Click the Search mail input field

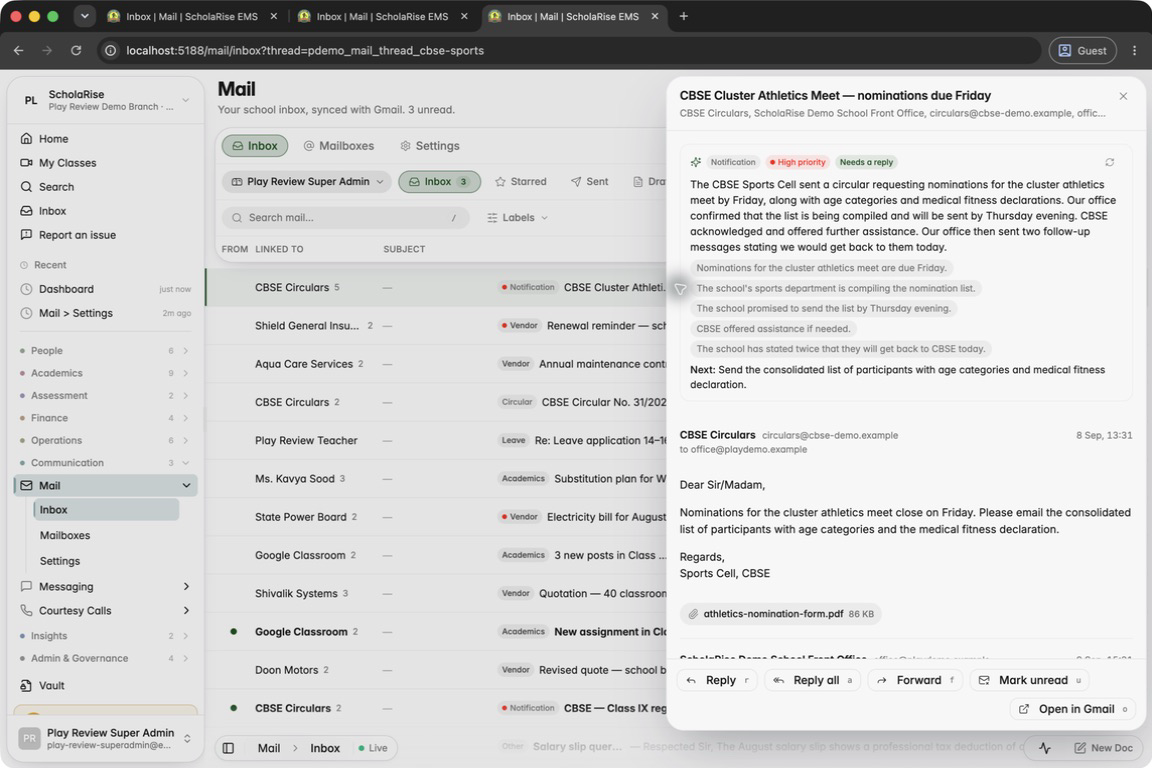pos(345,218)
